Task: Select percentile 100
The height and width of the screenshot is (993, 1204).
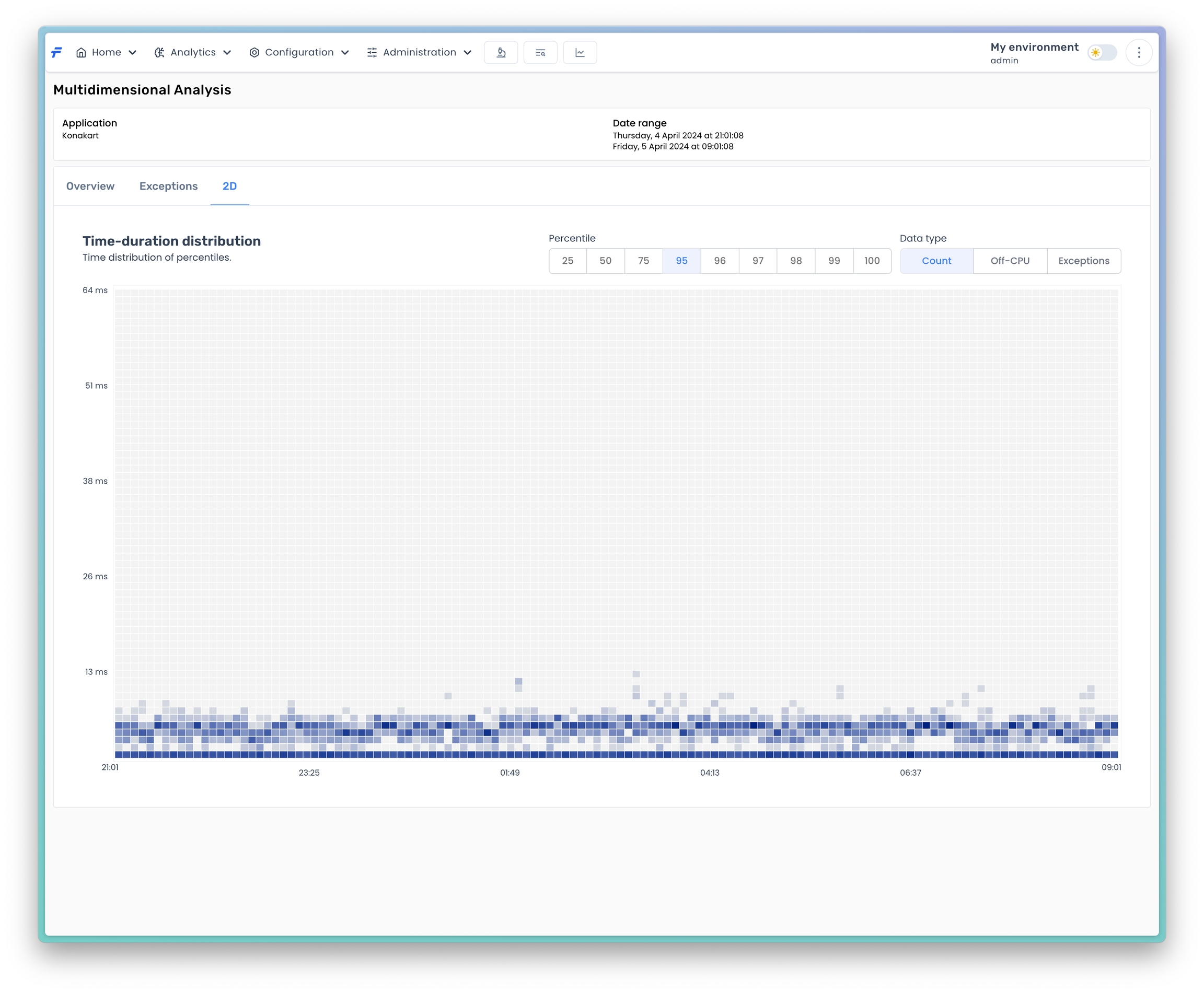Action: pos(872,261)
